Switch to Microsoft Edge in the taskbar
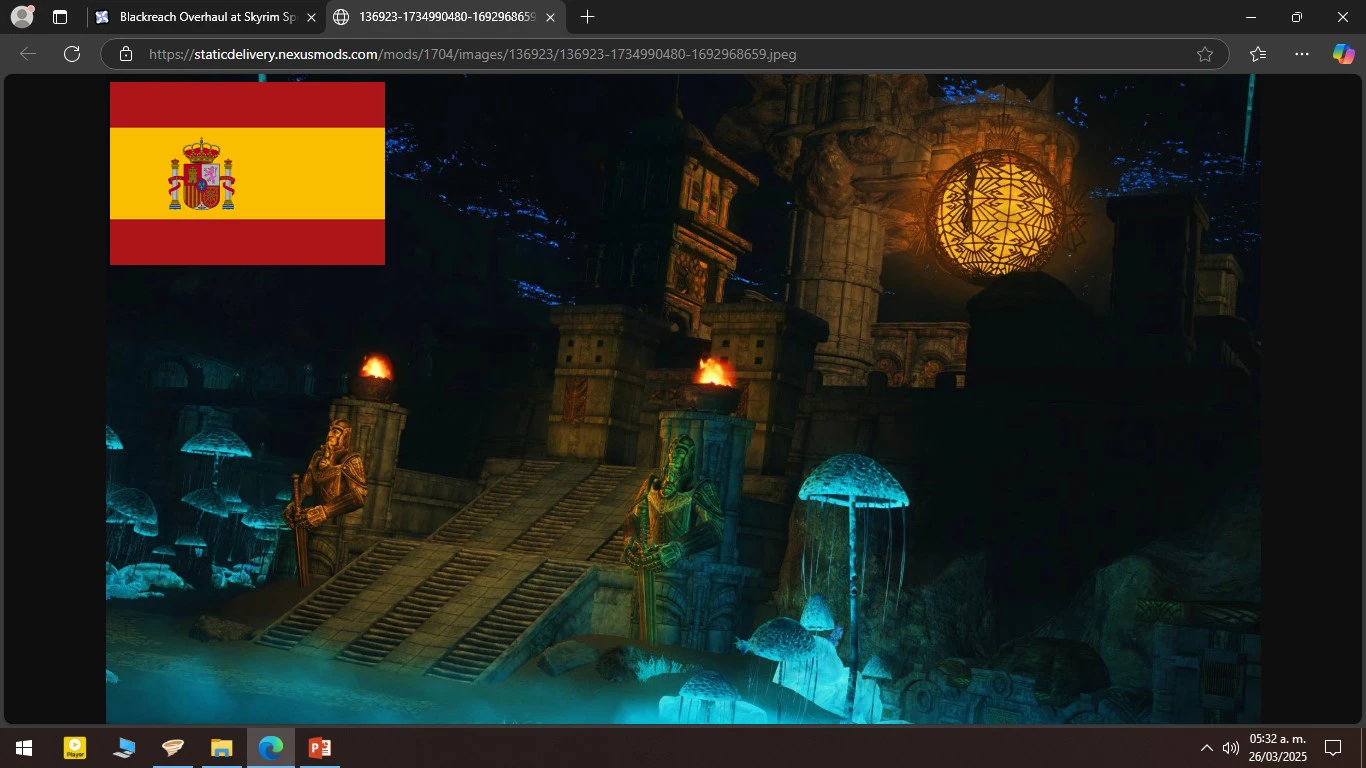1366x768 pixels. point(270,748)
